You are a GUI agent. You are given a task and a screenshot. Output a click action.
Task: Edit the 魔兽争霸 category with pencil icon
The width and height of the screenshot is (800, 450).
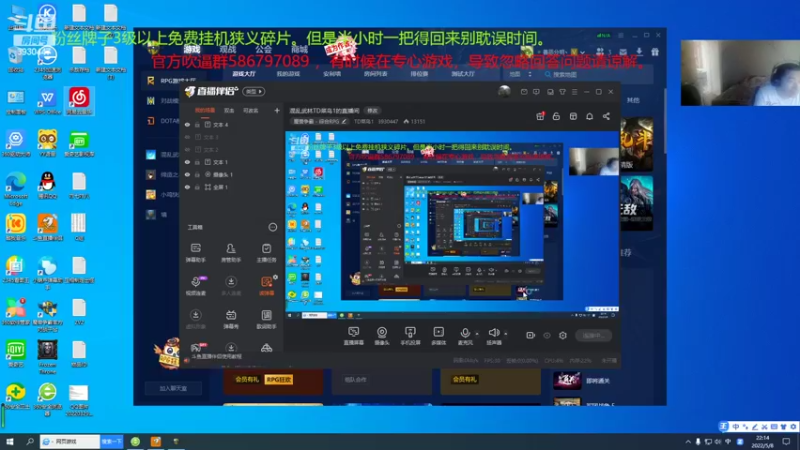tap(344, 121)
